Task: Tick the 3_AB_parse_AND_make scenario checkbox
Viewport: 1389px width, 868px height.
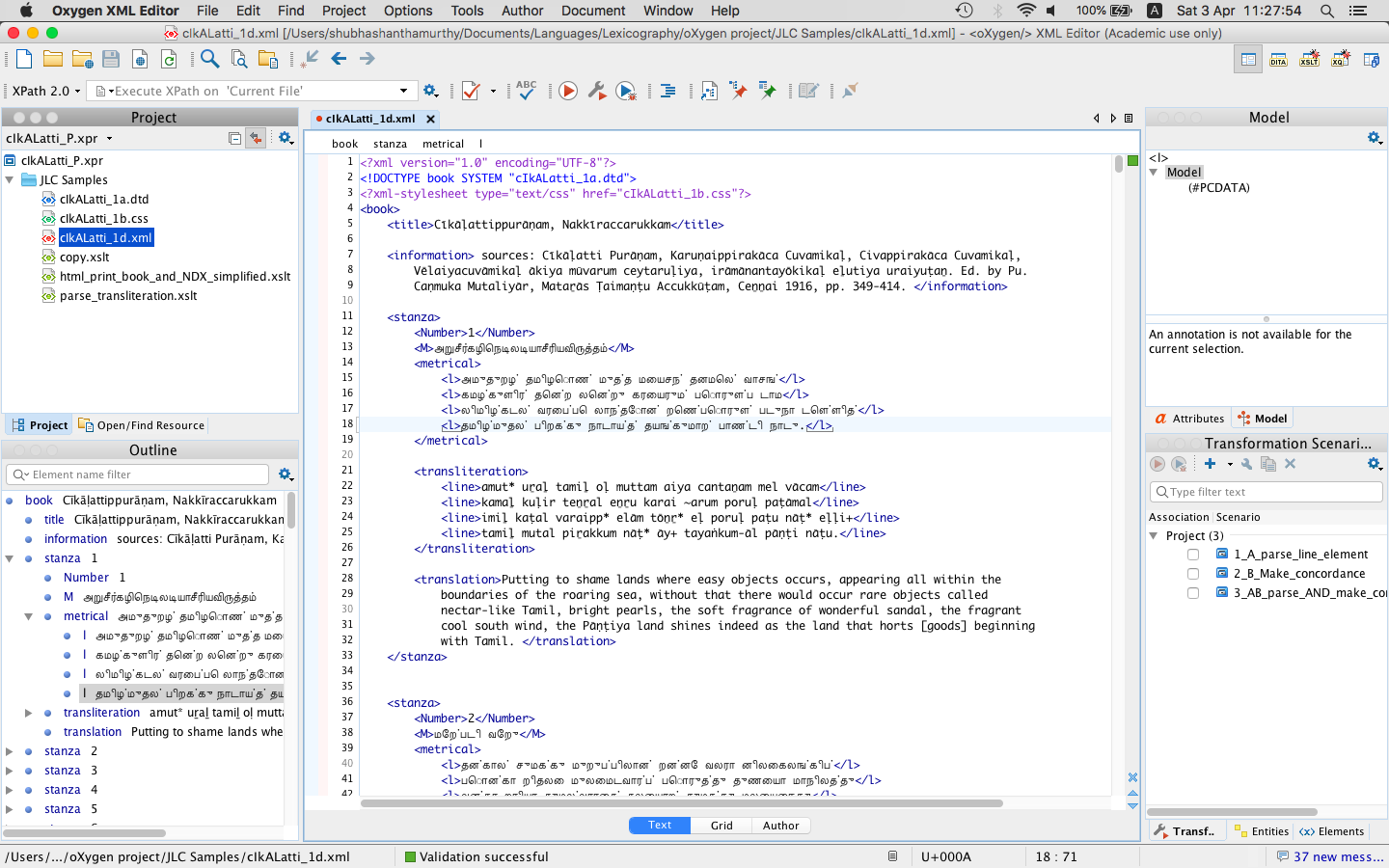Action: pyautogui.click(x=1193, y=593)
